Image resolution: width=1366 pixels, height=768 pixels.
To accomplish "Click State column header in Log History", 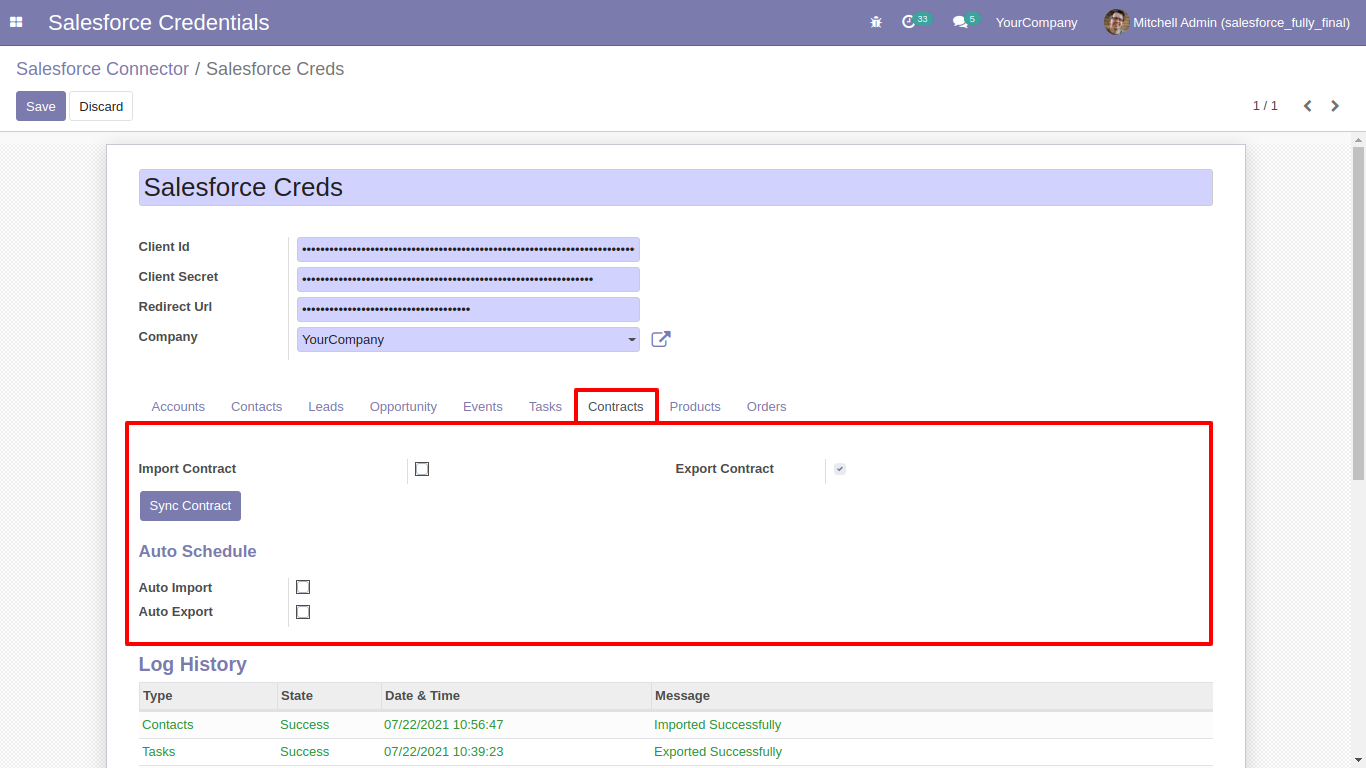I will click(x=329, y=696).
